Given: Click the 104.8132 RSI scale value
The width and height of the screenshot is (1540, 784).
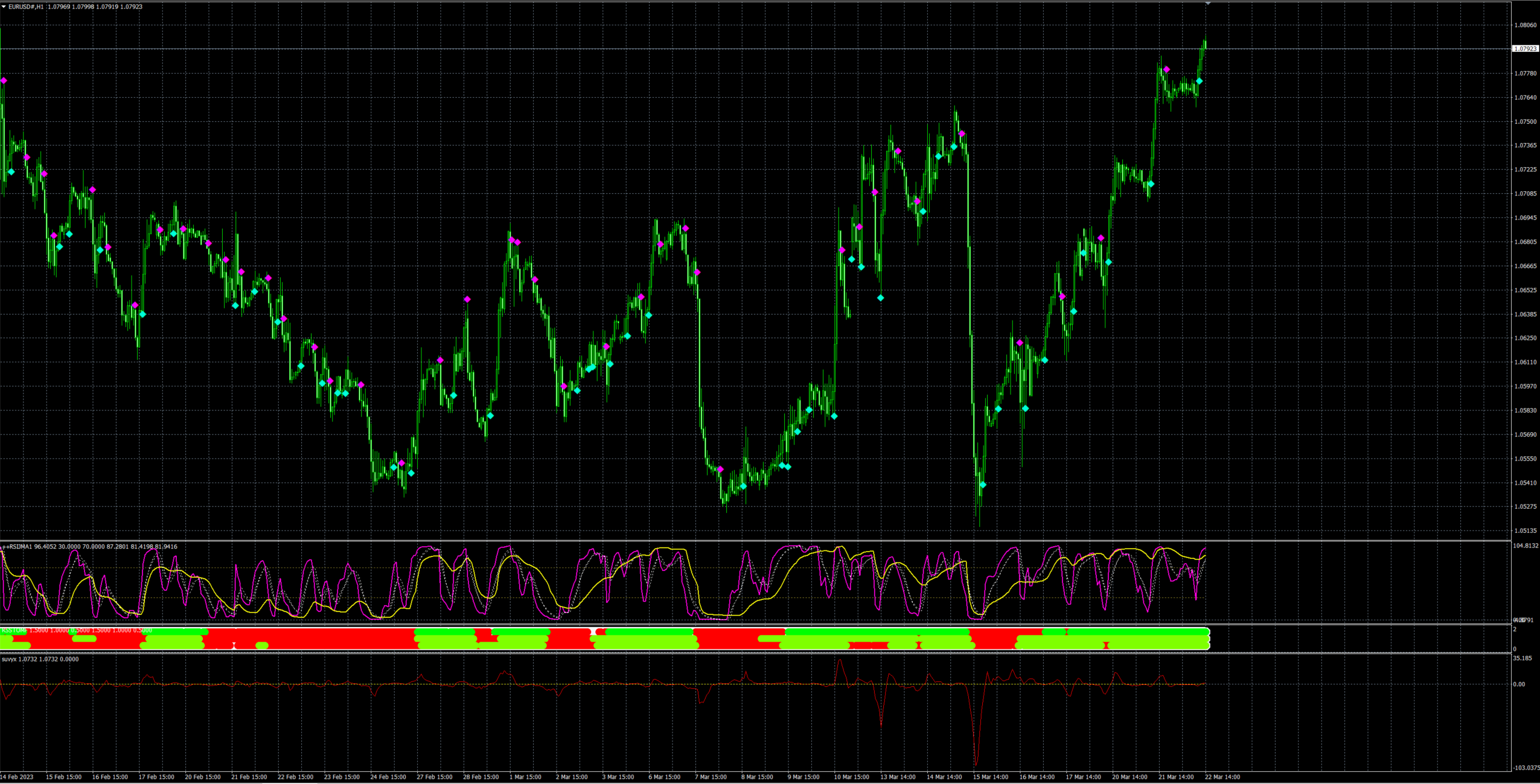Looking at the screenshot, I should [1526, 546].
